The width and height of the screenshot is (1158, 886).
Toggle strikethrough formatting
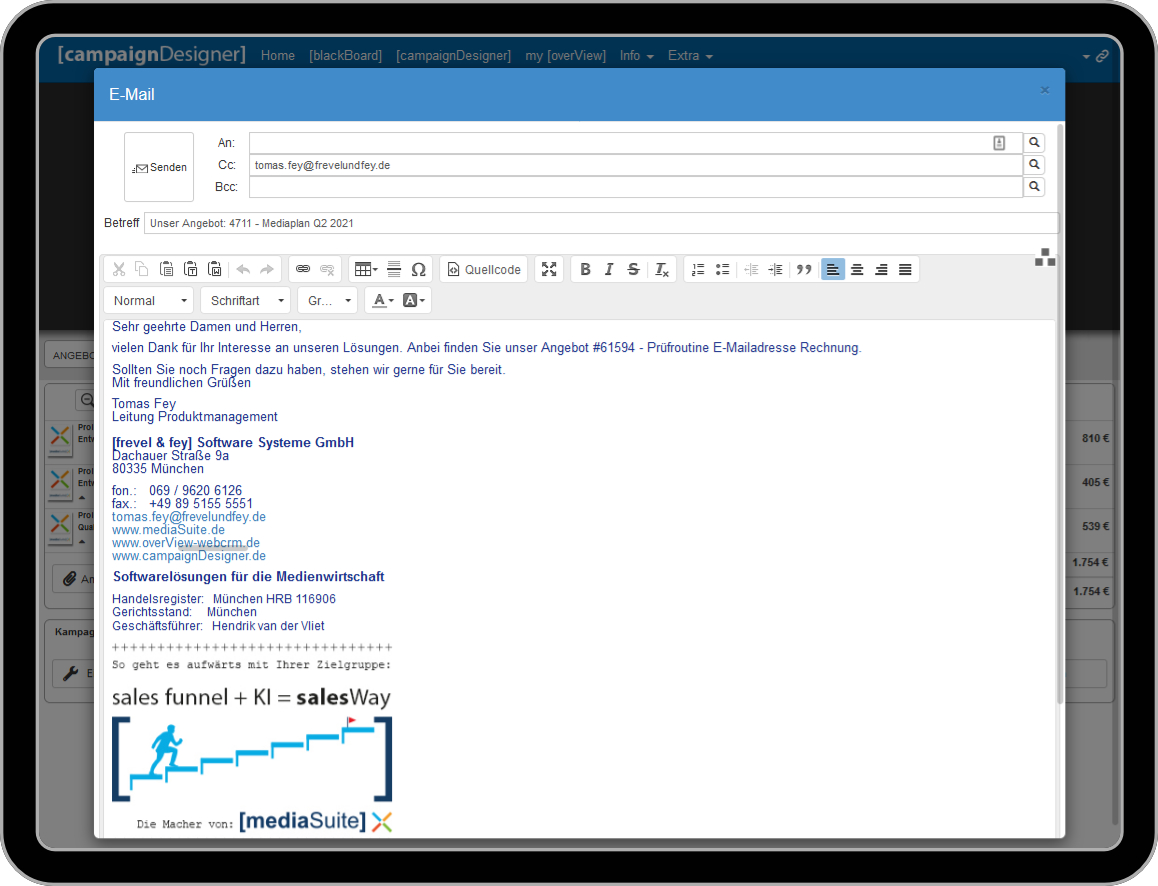(634, 269)
